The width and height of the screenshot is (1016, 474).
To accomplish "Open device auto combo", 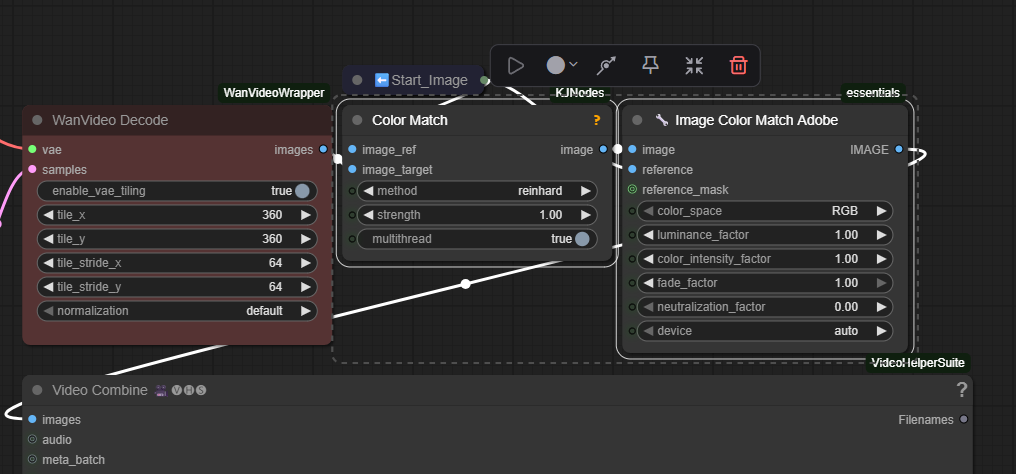I will [x=765, y=331].
